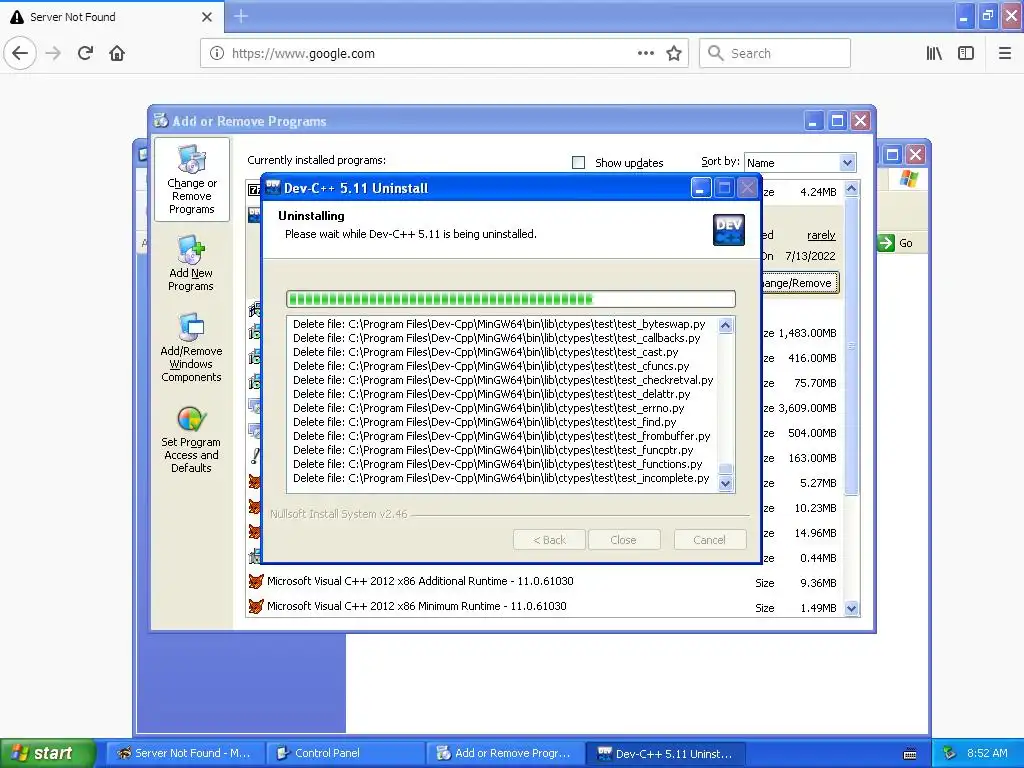1024x768 pixels.
Task: Cancel the Dev-C++ uninstall
Action: pyautogui.click(x=710, y=539)
